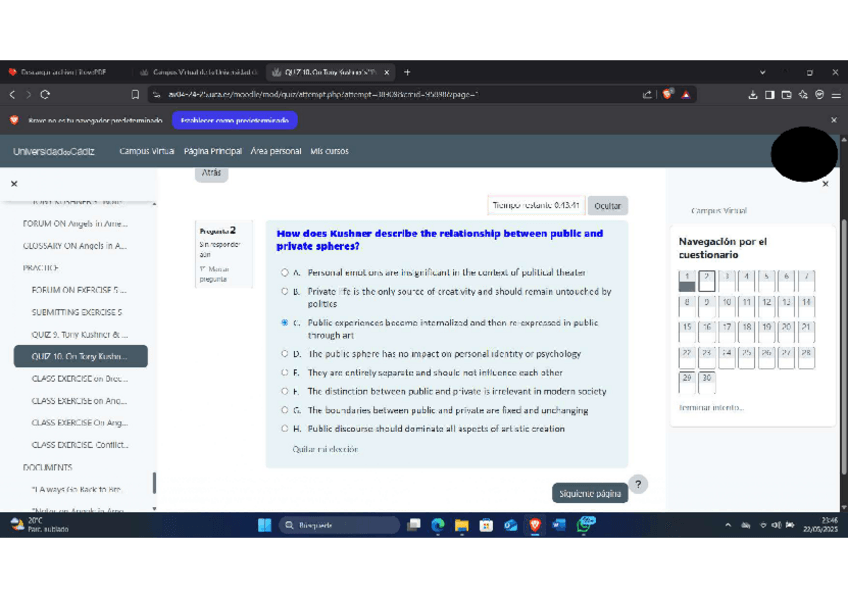The height and width of the screenshot is (599, 848).
Task: Click the Brave Shields lion icon
Action: click(x=668, y=95)
